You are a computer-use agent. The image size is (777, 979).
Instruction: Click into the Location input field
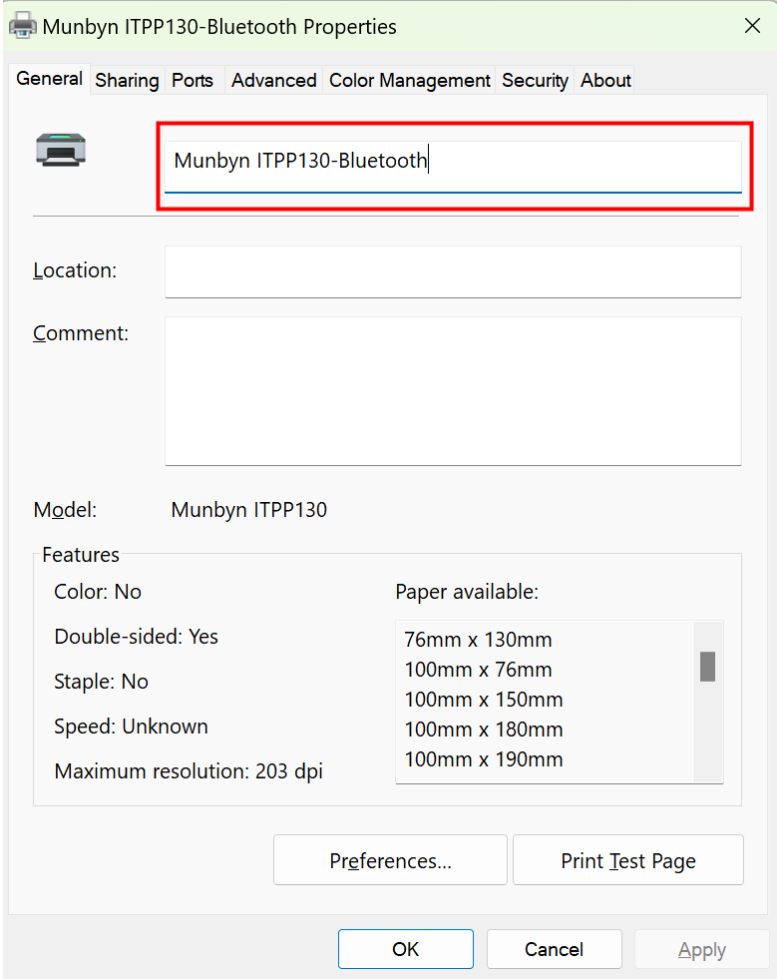[x=453, y=271]
